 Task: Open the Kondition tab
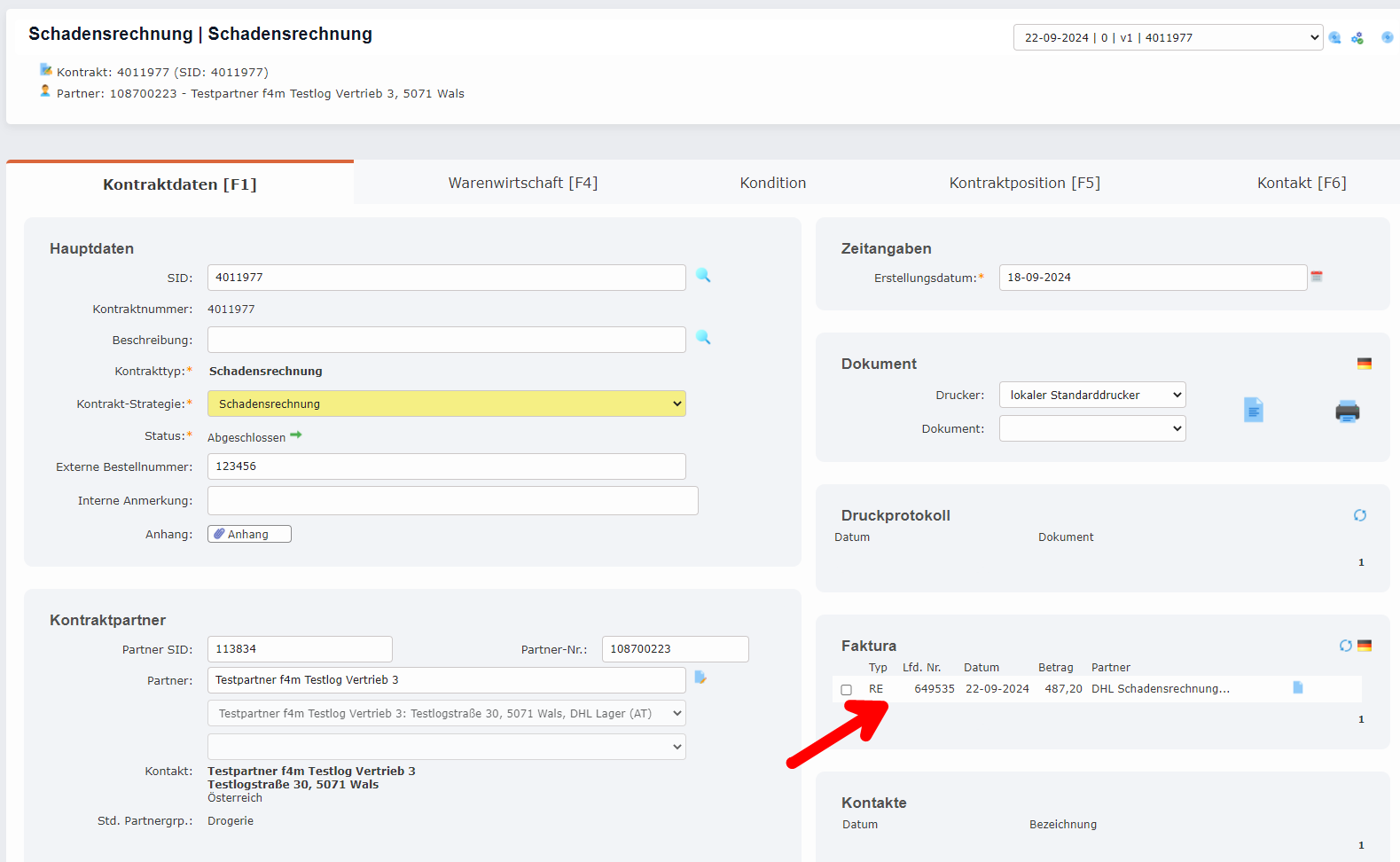[773, 183]
